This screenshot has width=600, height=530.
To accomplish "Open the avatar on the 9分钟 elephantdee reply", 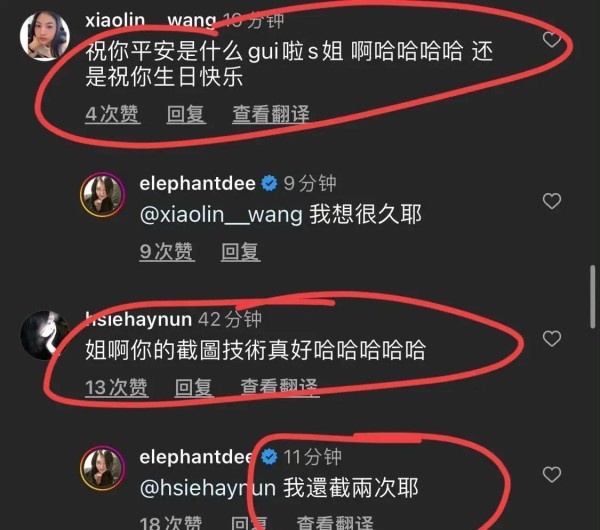I will (x=103, y=195).
